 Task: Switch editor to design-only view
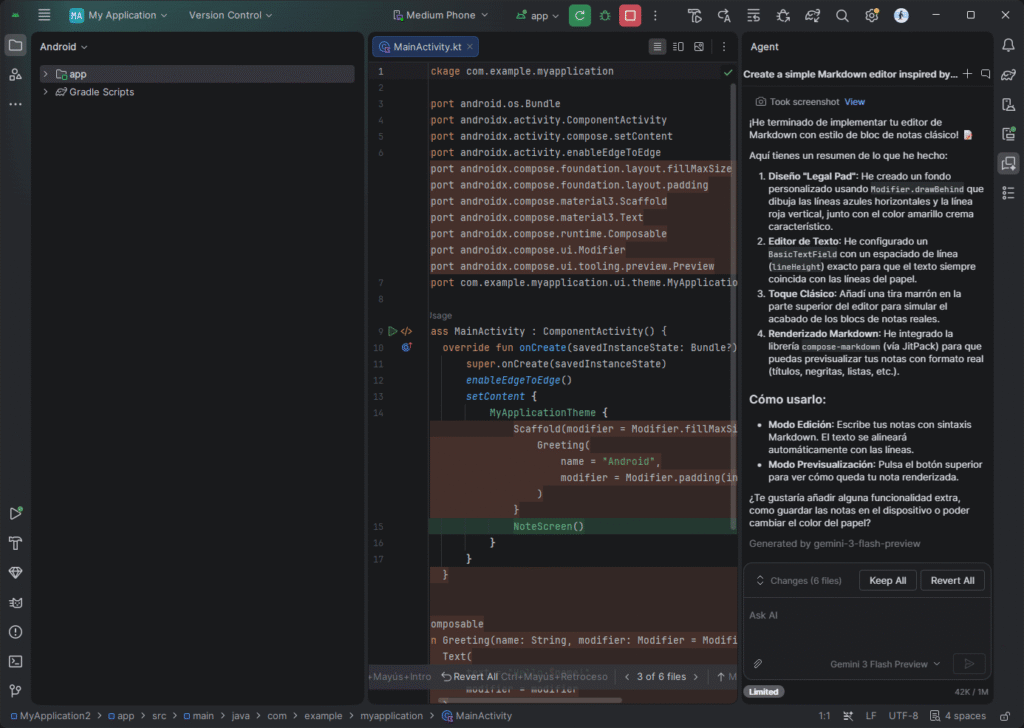699,46
